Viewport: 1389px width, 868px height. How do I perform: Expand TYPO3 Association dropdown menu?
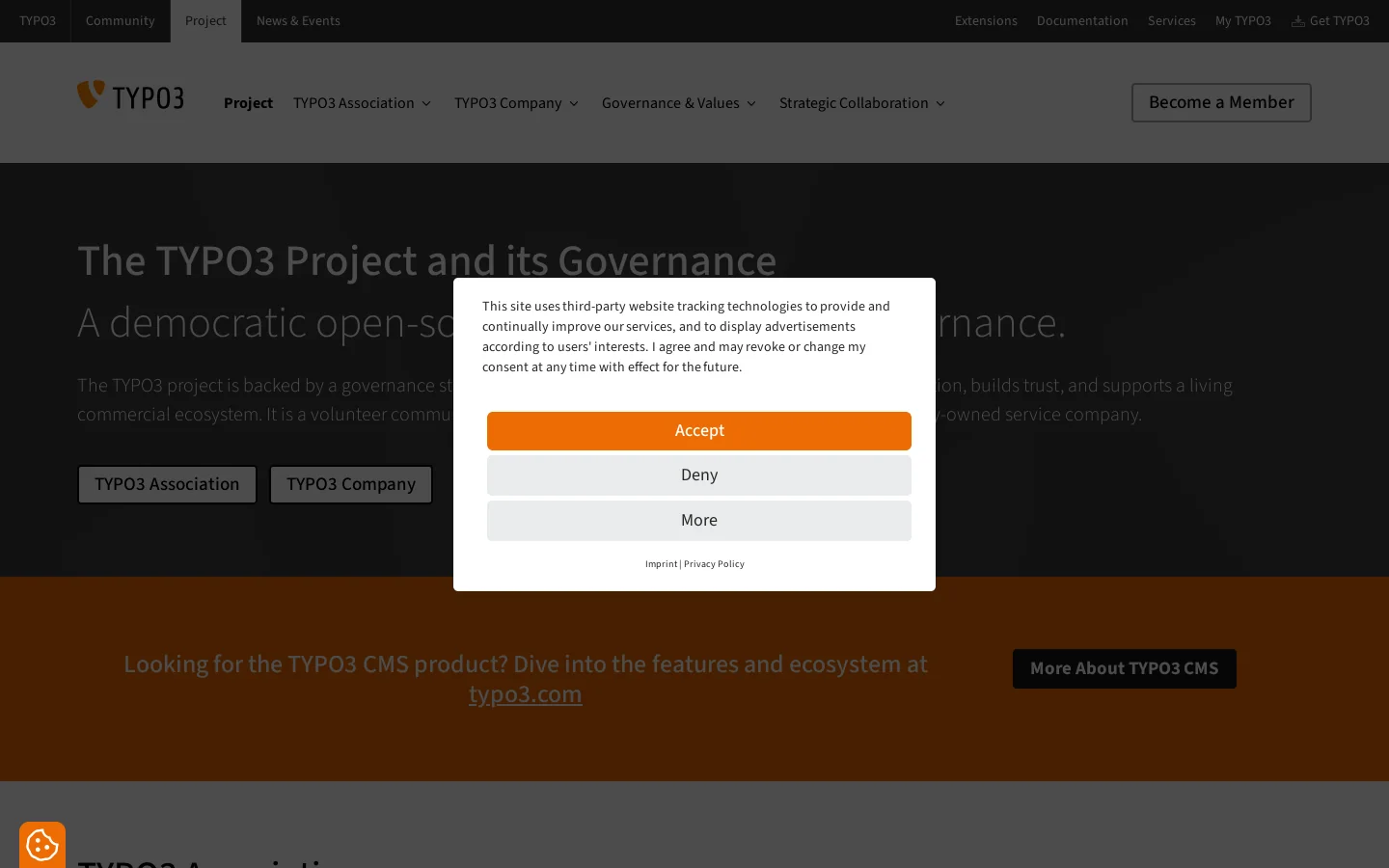pyautogui.click(x=362, y=103)
